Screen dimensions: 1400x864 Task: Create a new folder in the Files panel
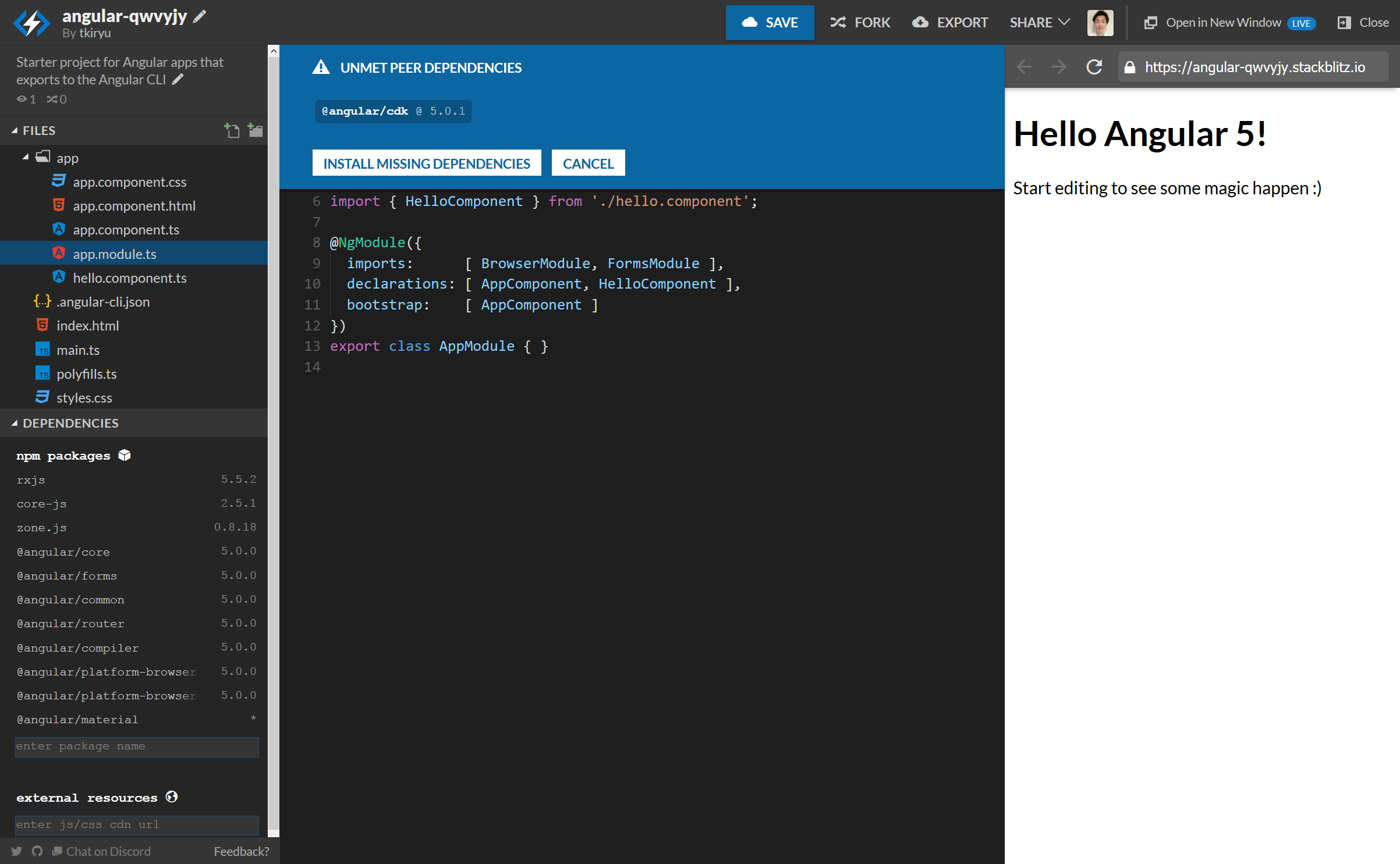255,130
